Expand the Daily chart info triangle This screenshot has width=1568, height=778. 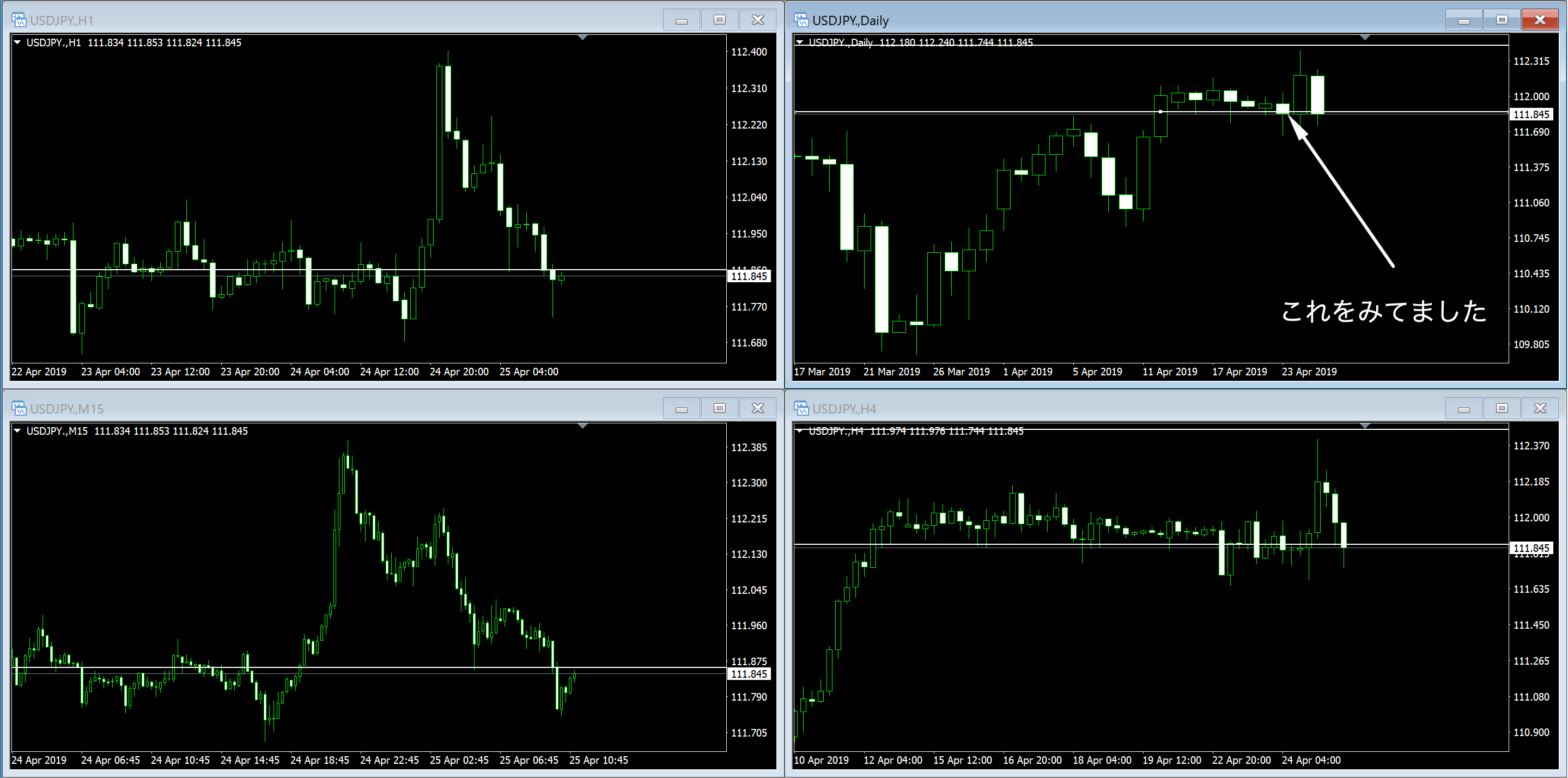point(800,42)
